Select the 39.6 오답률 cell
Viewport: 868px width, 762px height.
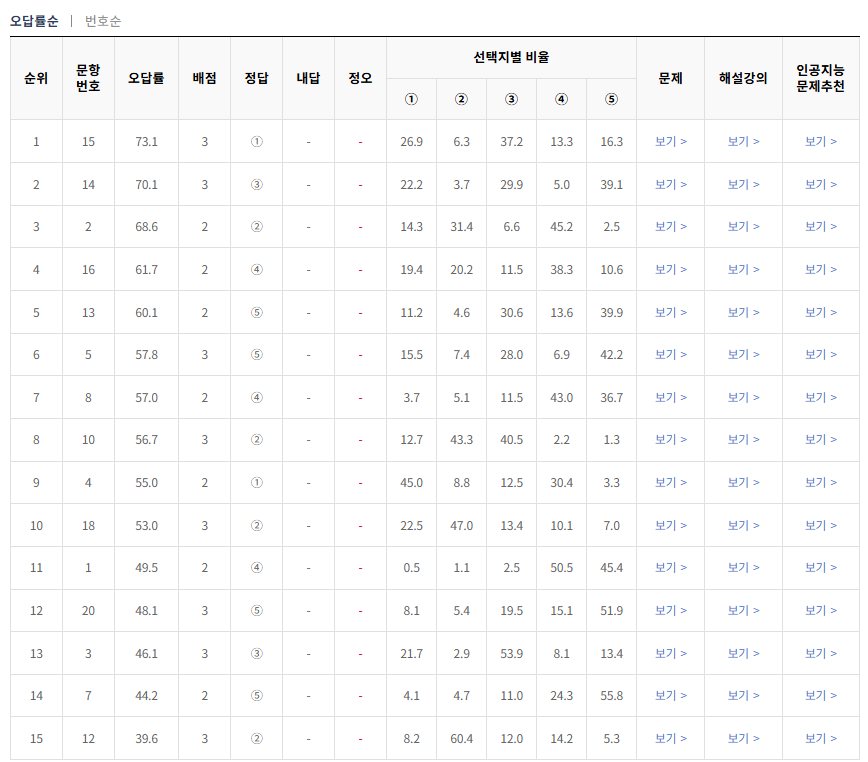pos(146,738)
